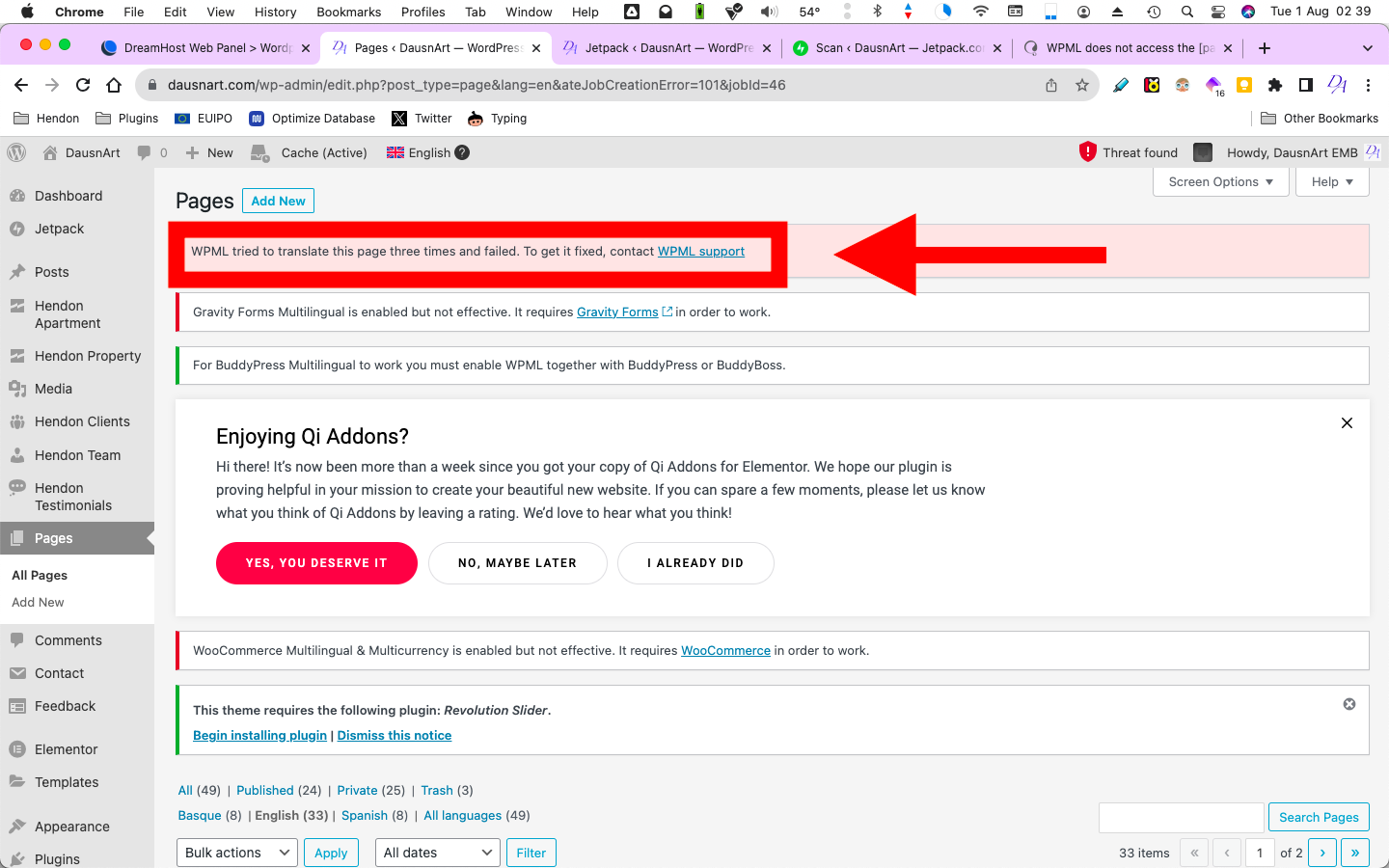Open Chrome's tab search chevron
The height and width of the screenshot is (868, 1389).
tap(1367, 48)
